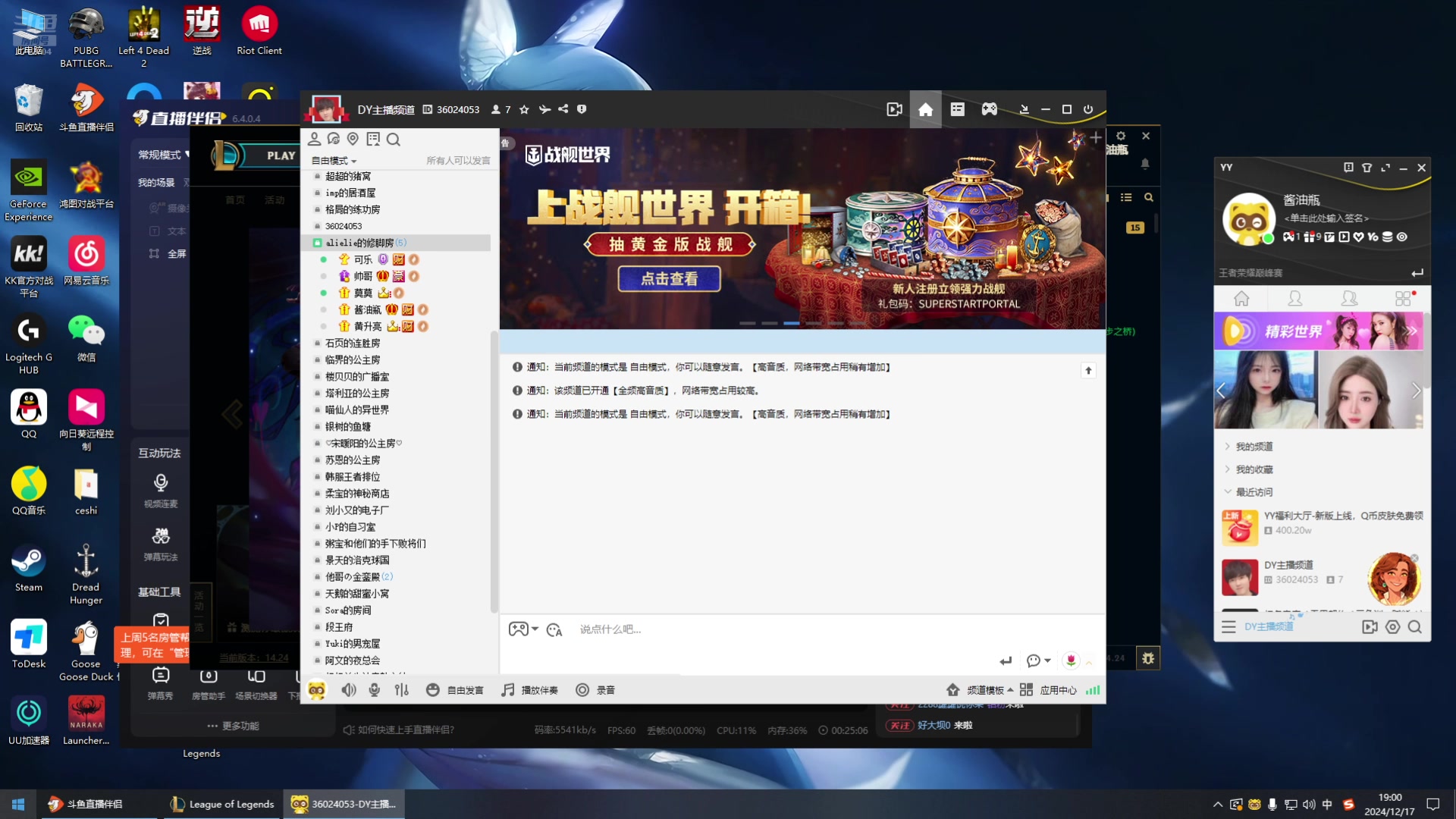
Task: Open the settings hexagon icon in YY window
Action: pyautogui.click(x=1393, y=627)
